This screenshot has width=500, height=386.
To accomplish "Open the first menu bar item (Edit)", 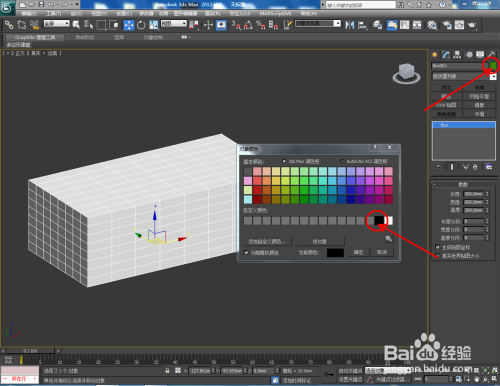I will (x=29, y=13).
